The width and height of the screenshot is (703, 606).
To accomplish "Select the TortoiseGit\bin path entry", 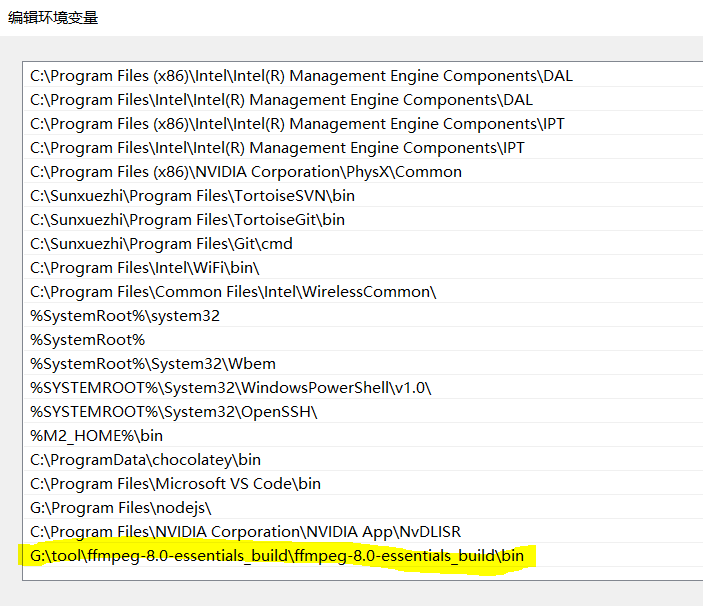I will tap(363, 219).
